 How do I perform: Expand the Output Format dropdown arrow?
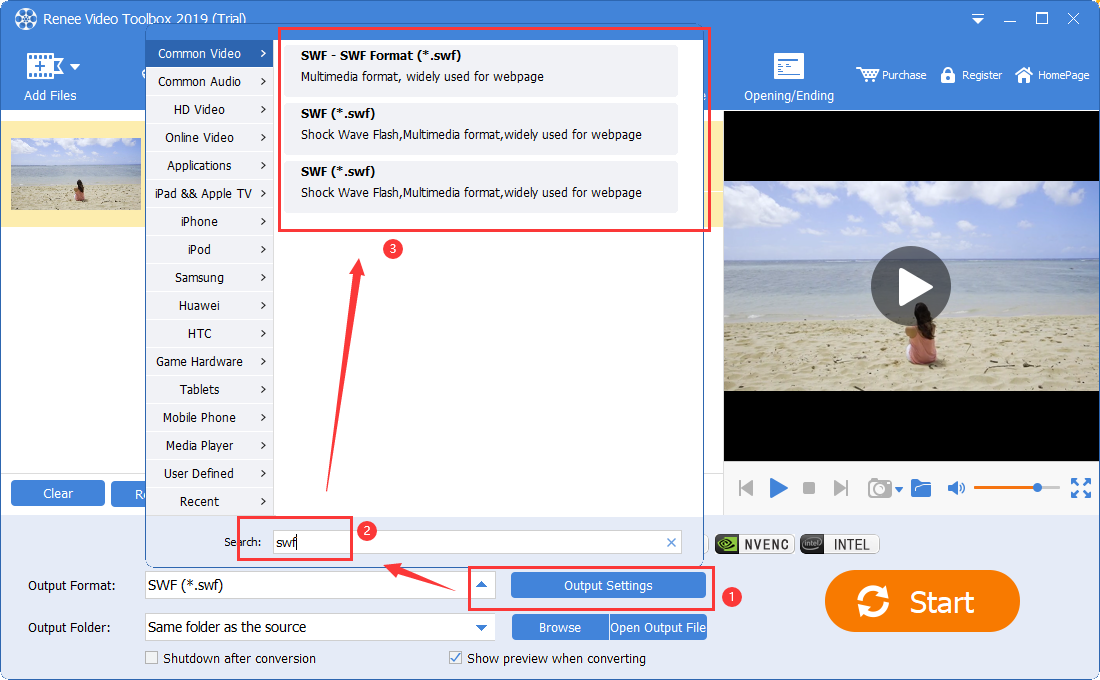pos(483,585)
